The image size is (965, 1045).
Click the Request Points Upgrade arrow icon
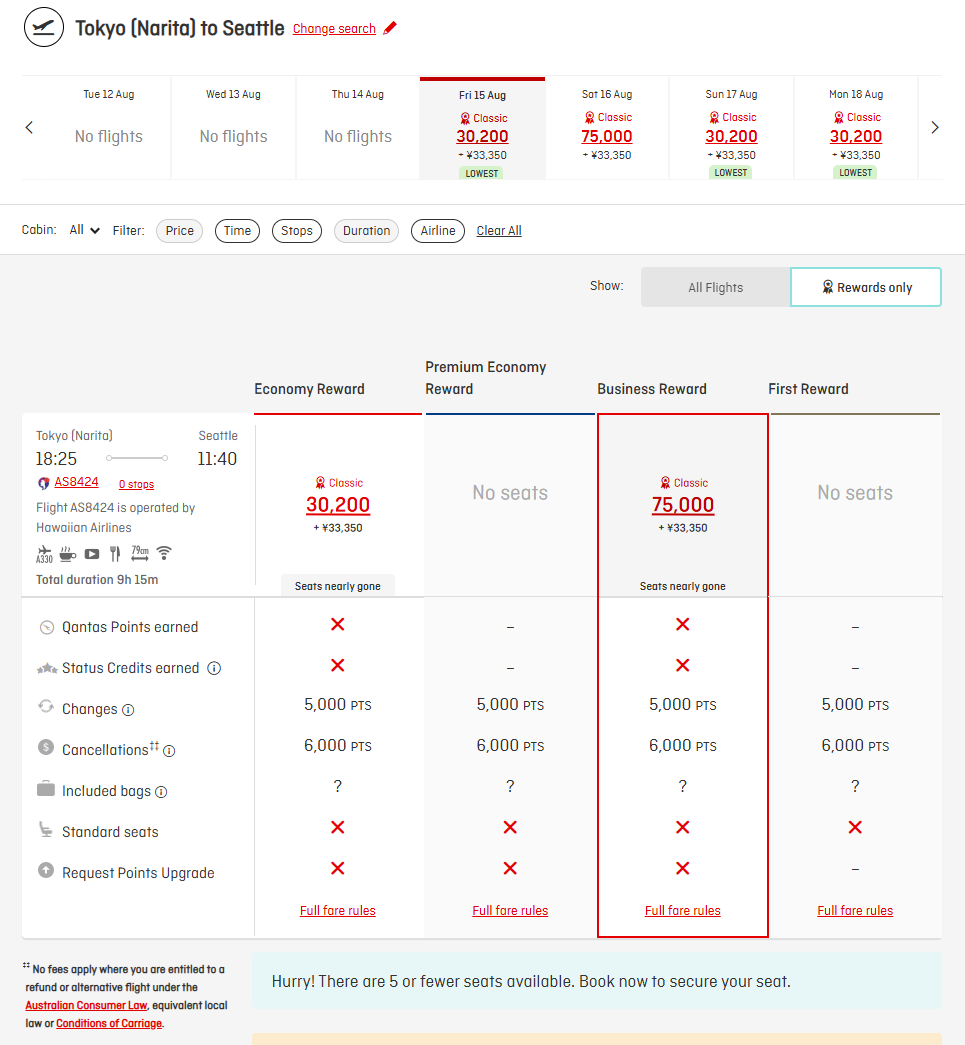[46, 870]
